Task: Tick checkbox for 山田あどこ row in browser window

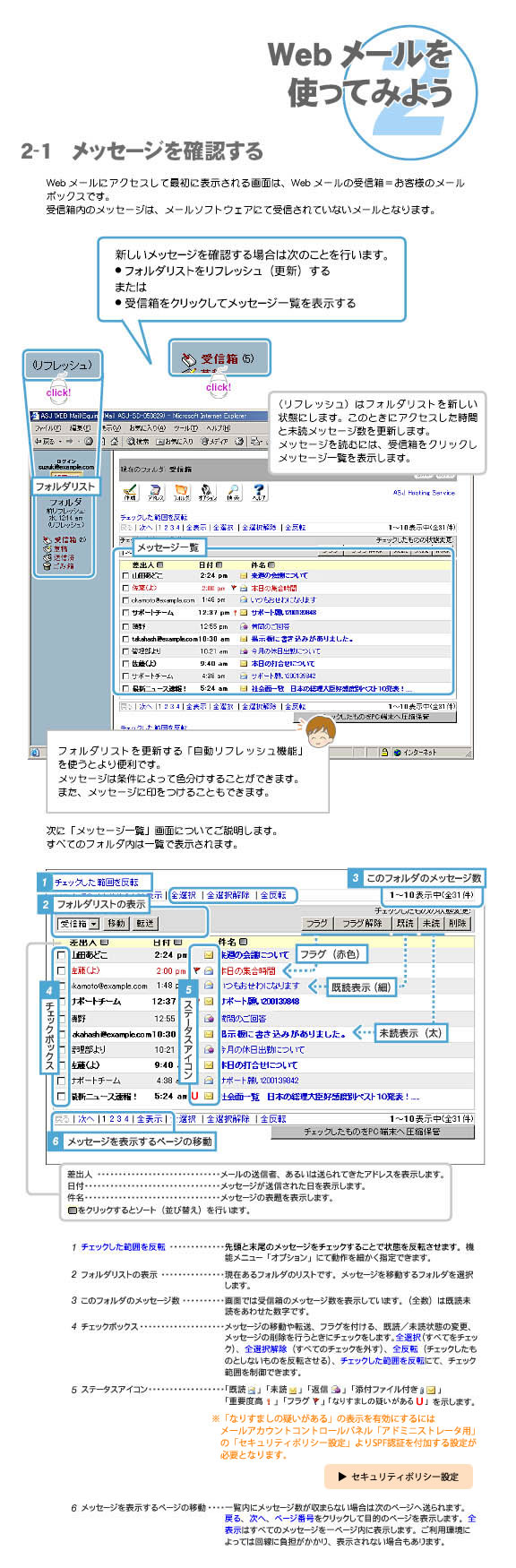Action: pos(125,576)
